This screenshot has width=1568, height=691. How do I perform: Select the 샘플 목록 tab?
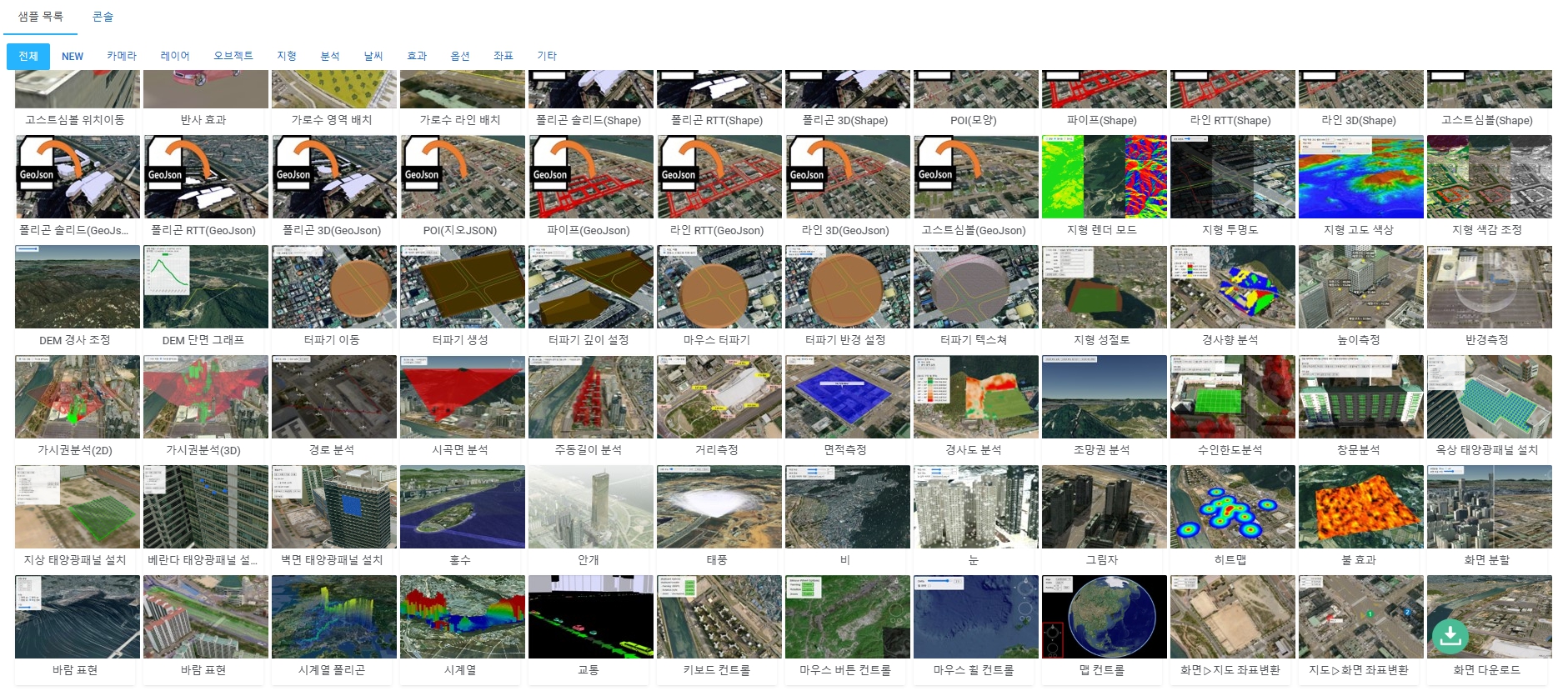(41, 17)
